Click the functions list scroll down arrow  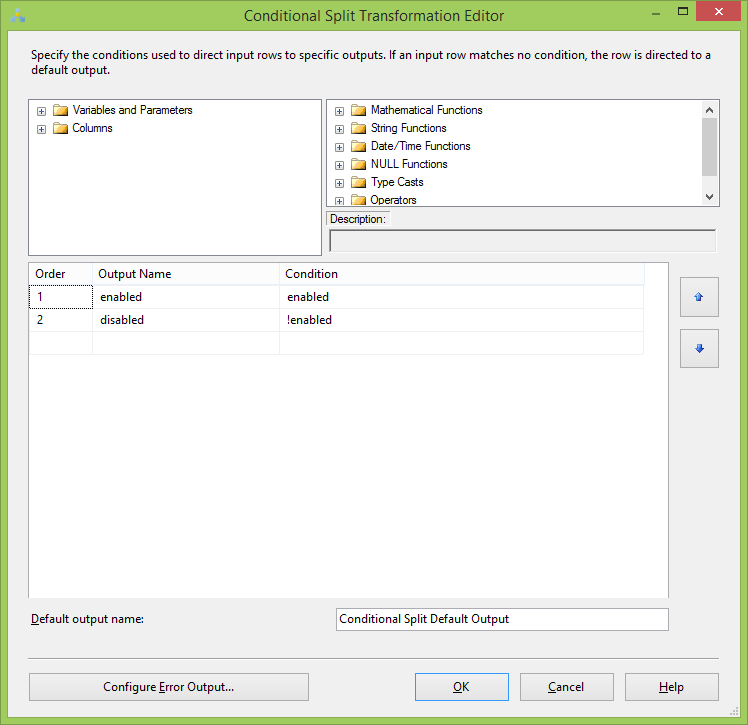click(x=709, y=197)
